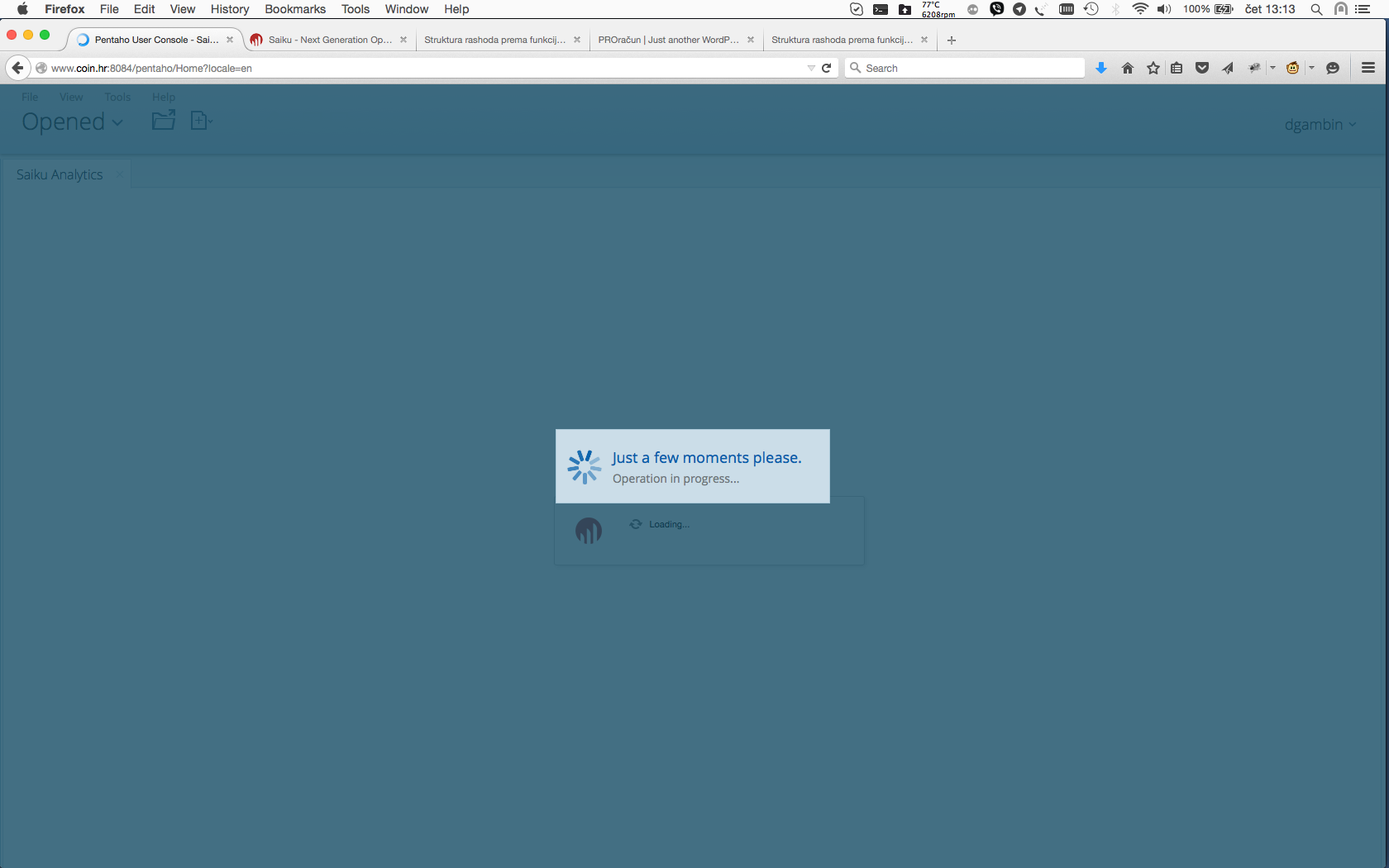Image resolution: width=1389 pixels, height=868 pixels.
Task: Close the Saiku Next Generation tab
Action: point(403,40)
